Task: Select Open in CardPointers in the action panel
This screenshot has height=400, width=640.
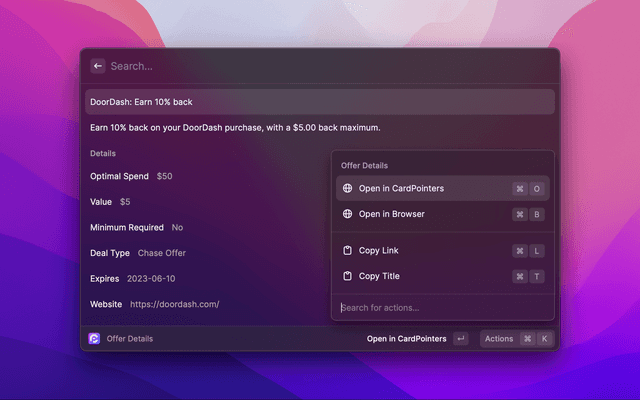Action: 401,188
